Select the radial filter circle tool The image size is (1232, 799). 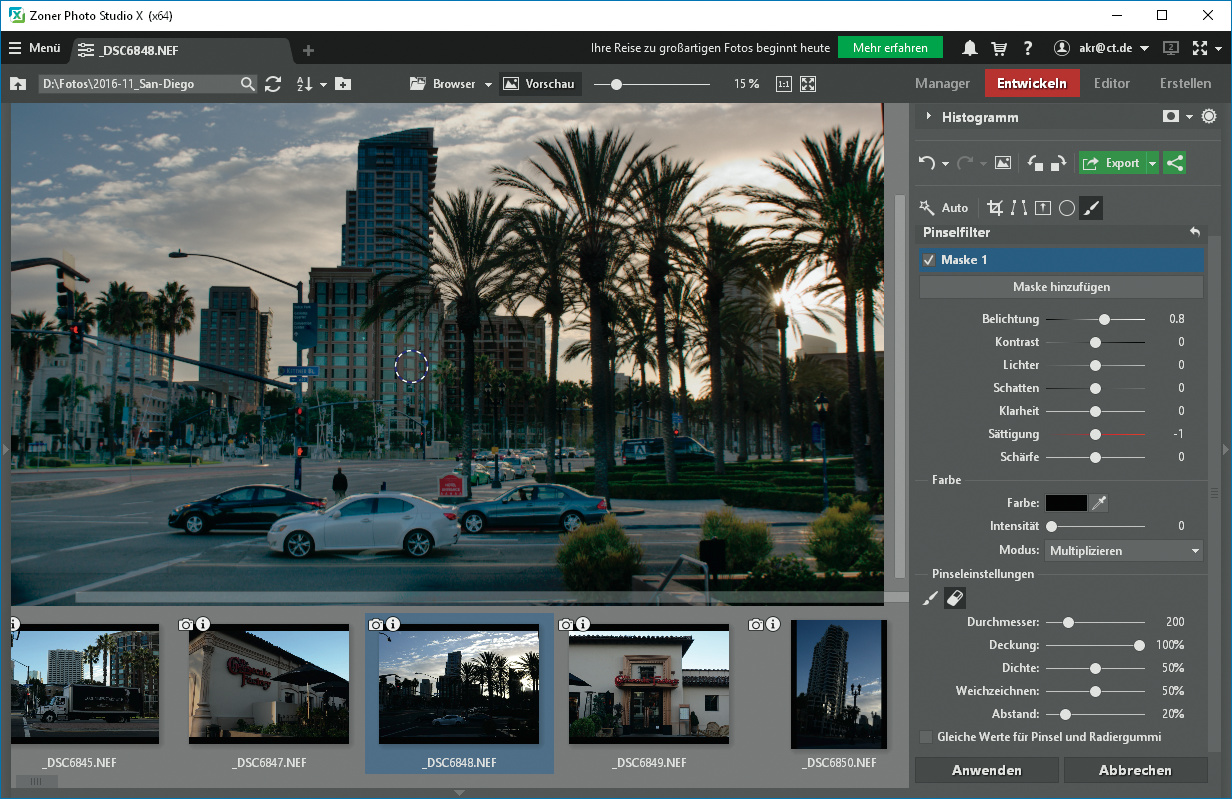pos(1067,208)
